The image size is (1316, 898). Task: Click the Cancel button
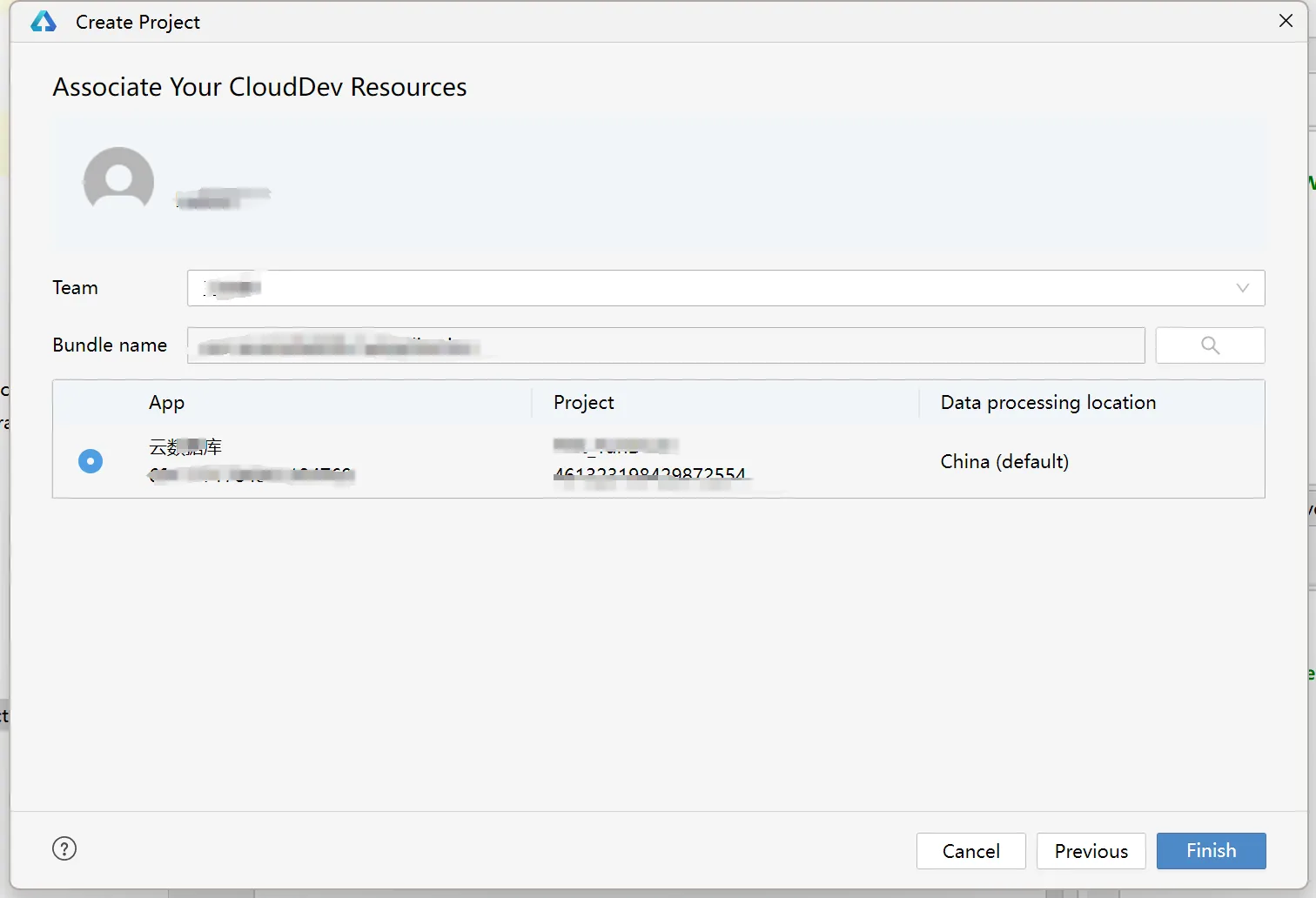[x=970, y=850]
